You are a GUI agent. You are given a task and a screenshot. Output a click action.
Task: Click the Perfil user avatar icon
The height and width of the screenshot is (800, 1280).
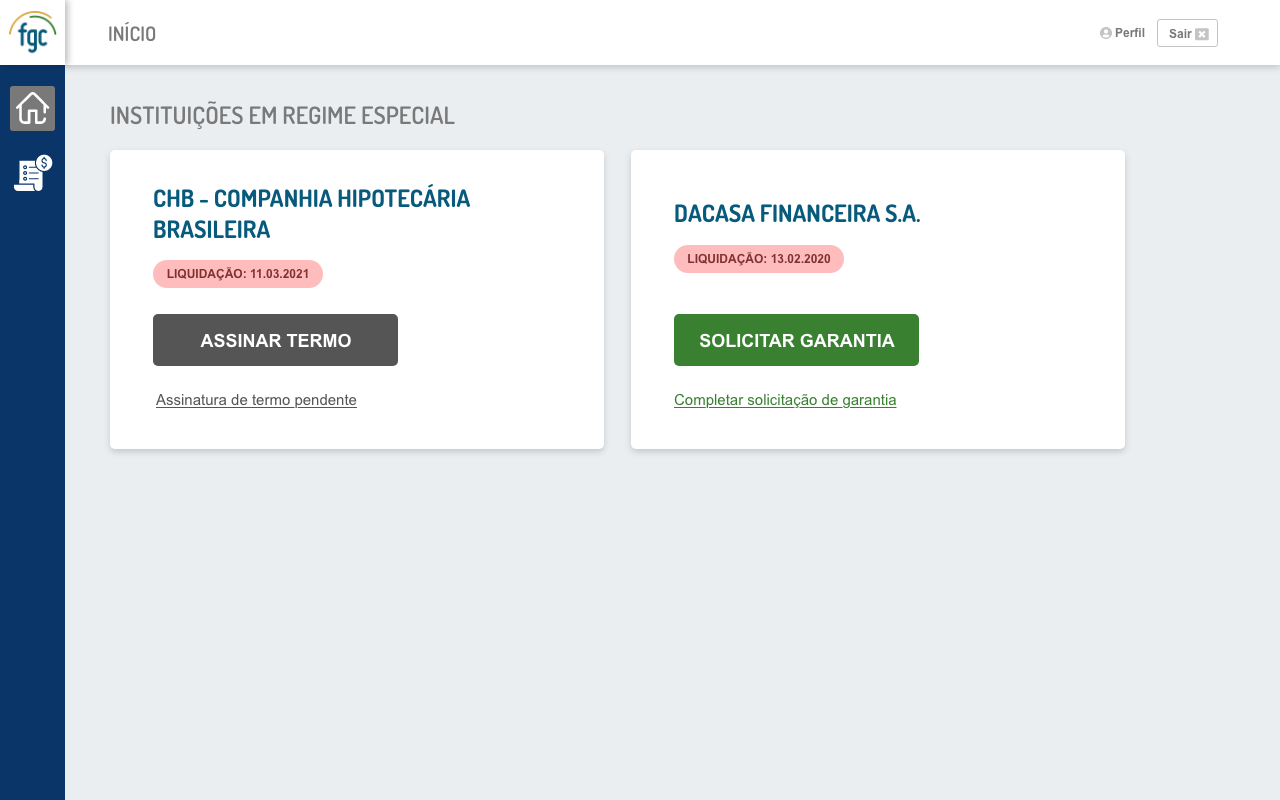[1106, 33]
